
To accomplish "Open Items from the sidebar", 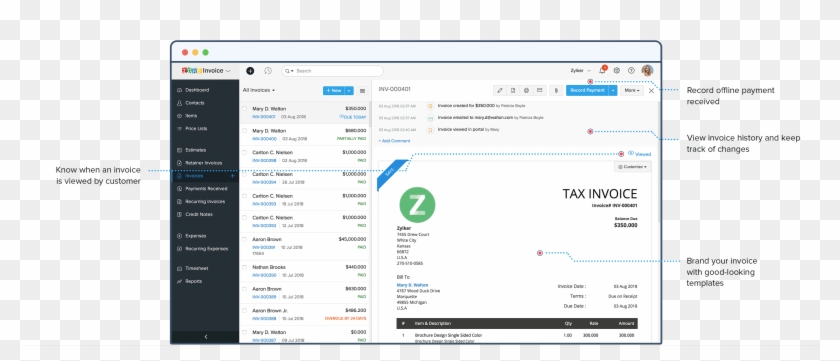I will [191, 116].
